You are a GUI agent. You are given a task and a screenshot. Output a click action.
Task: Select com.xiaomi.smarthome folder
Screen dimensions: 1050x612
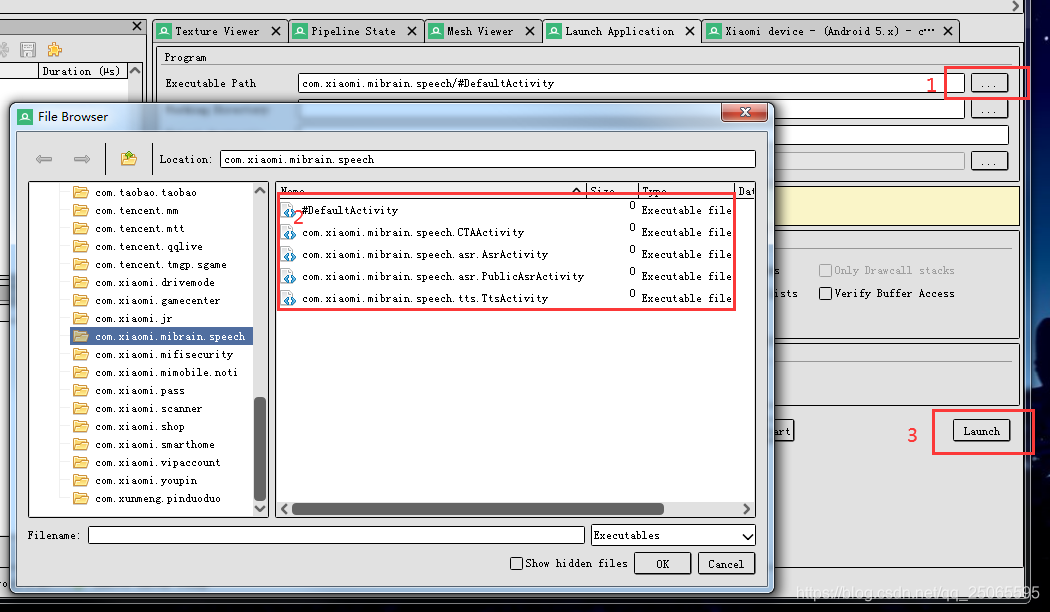click(155, 445)
